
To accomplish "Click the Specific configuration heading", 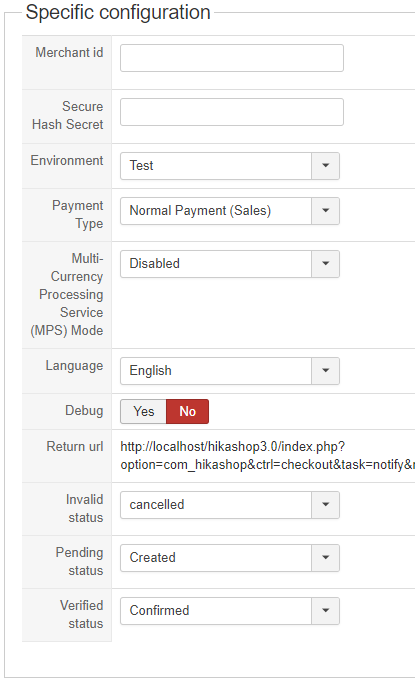I will point(118,12).
